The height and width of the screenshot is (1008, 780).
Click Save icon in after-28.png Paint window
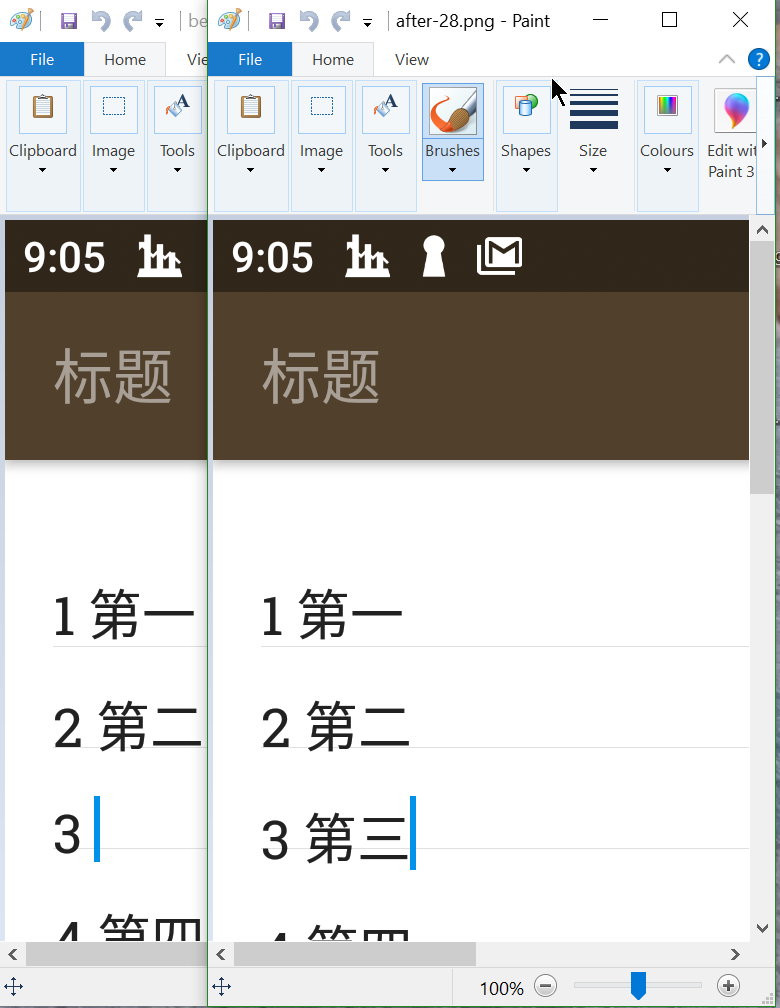[x=277, y=21]
